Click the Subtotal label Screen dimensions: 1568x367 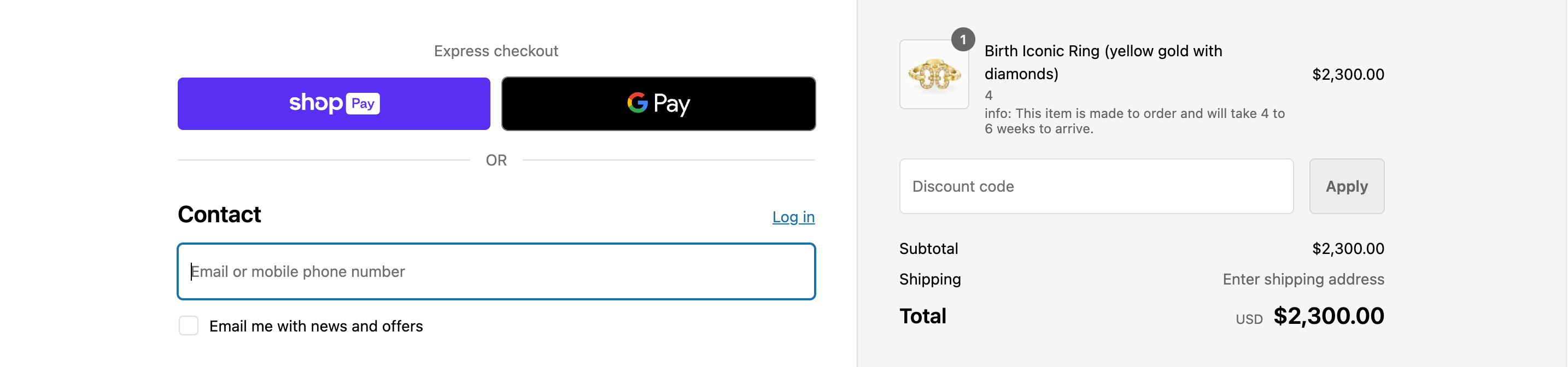928,248
